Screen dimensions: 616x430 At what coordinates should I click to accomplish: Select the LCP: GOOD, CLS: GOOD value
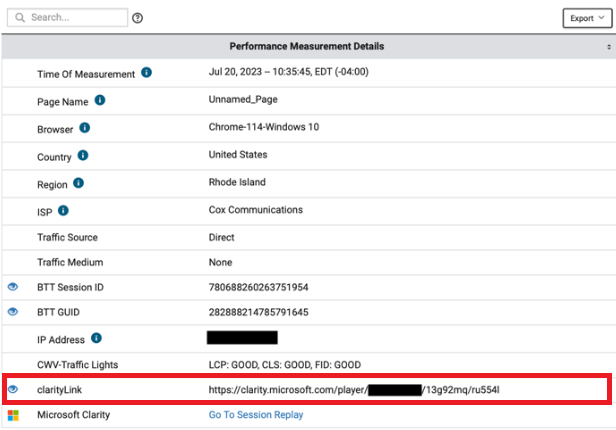pos(284,365)
